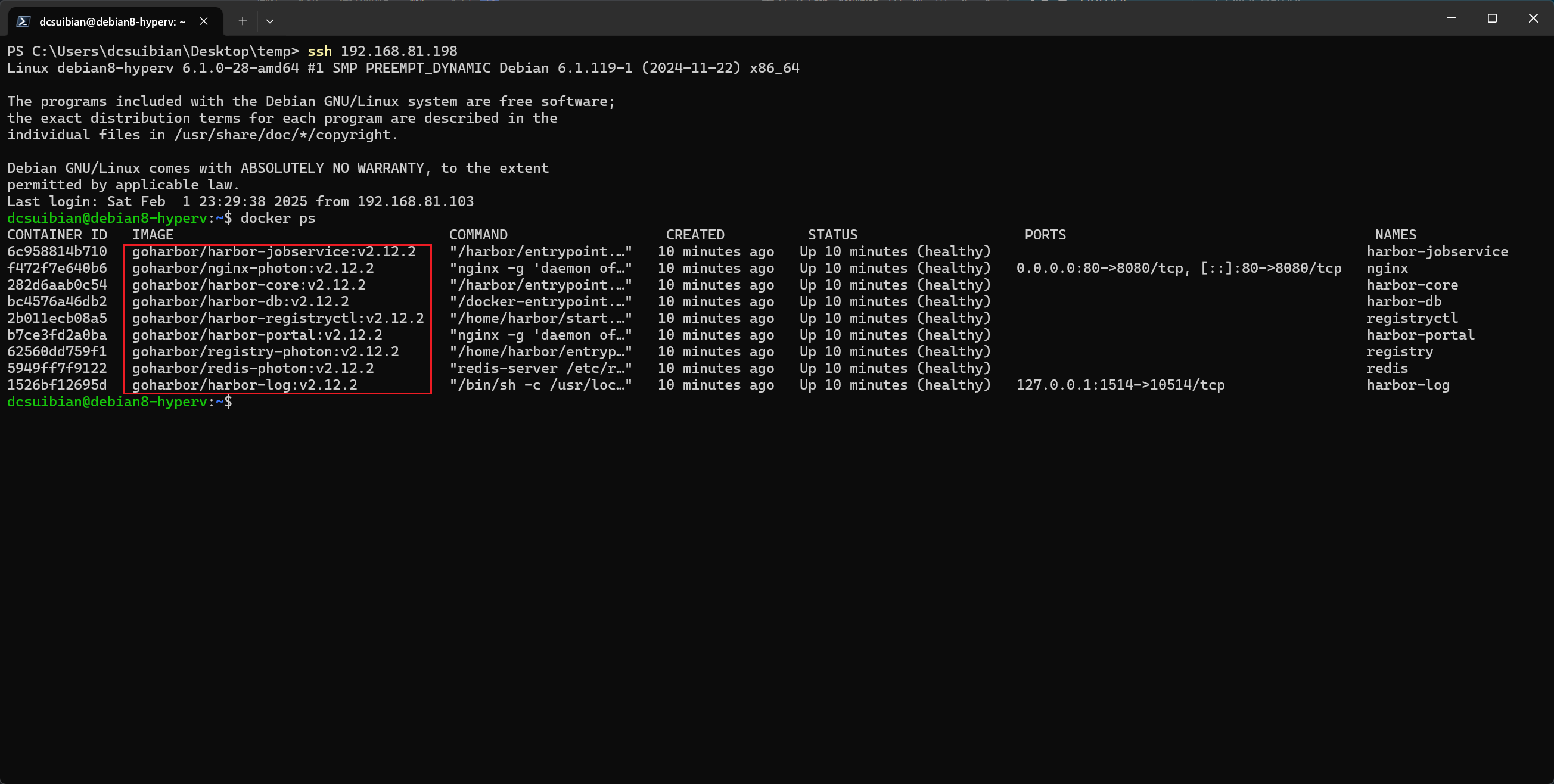
Task: Click container name harbor-db
Action: tap(1404, 301)
